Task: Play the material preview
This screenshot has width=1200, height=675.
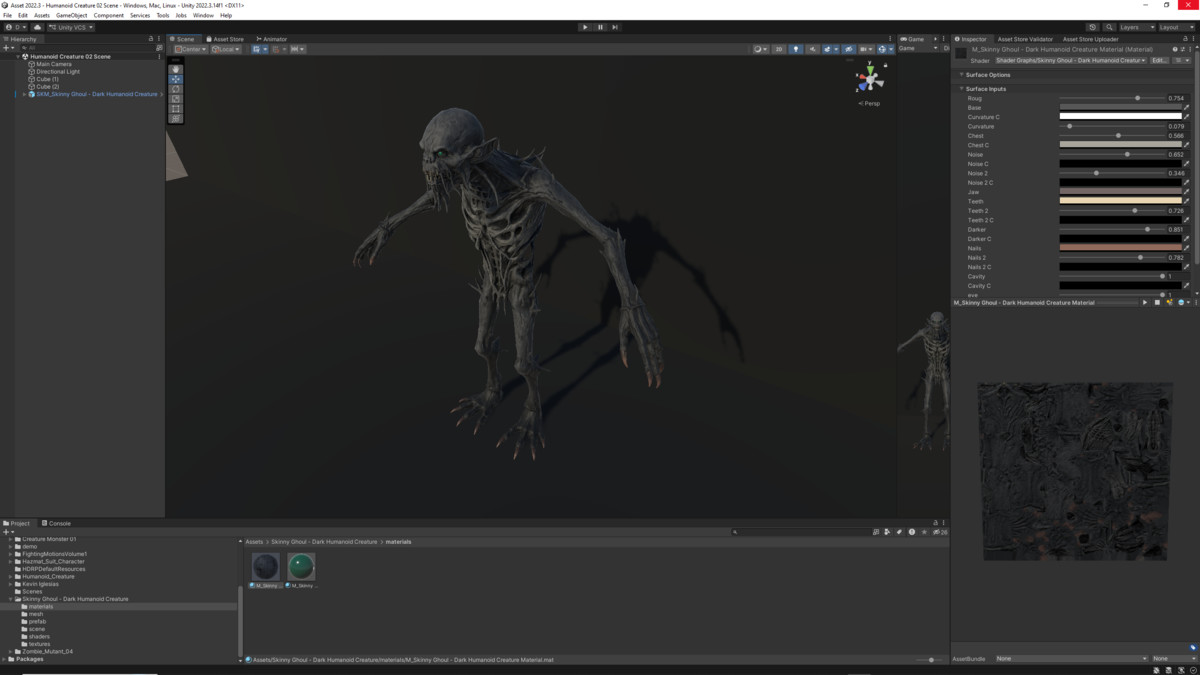Action: click(x=1145, y=302)
